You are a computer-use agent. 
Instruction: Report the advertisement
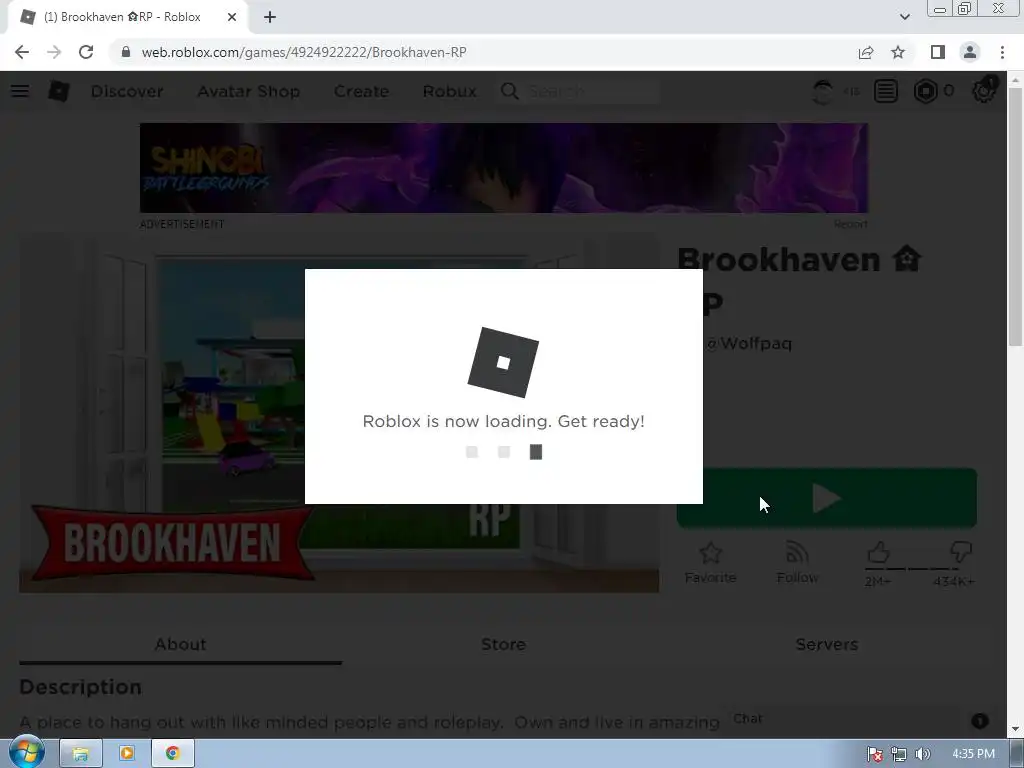point(850,224)
